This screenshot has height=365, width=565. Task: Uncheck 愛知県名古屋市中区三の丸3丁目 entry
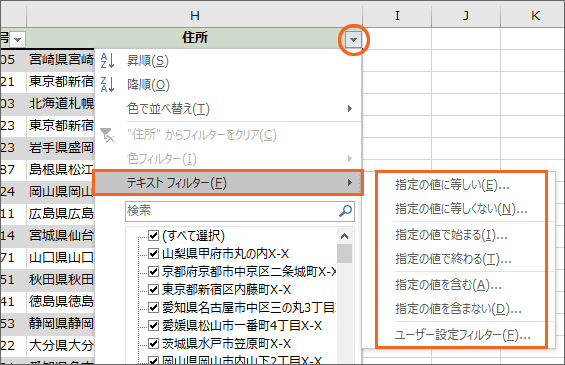click(x=154, y=307)
